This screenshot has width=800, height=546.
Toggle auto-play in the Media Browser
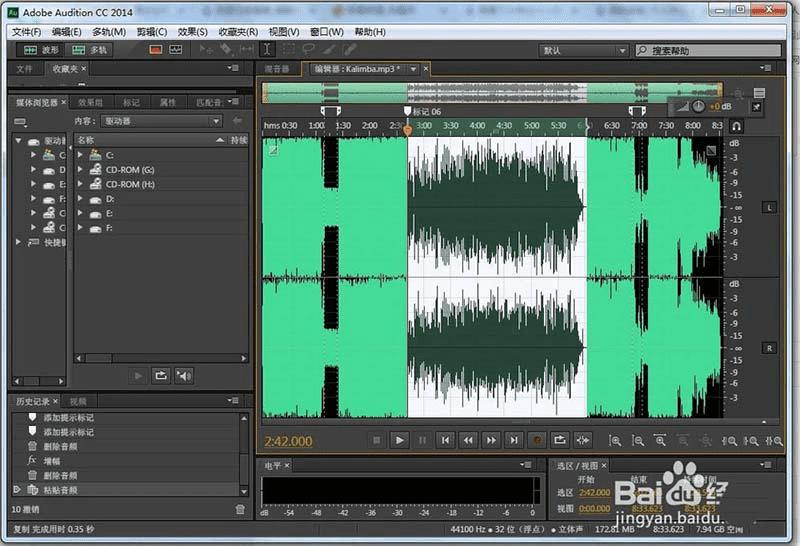point(184,375)
